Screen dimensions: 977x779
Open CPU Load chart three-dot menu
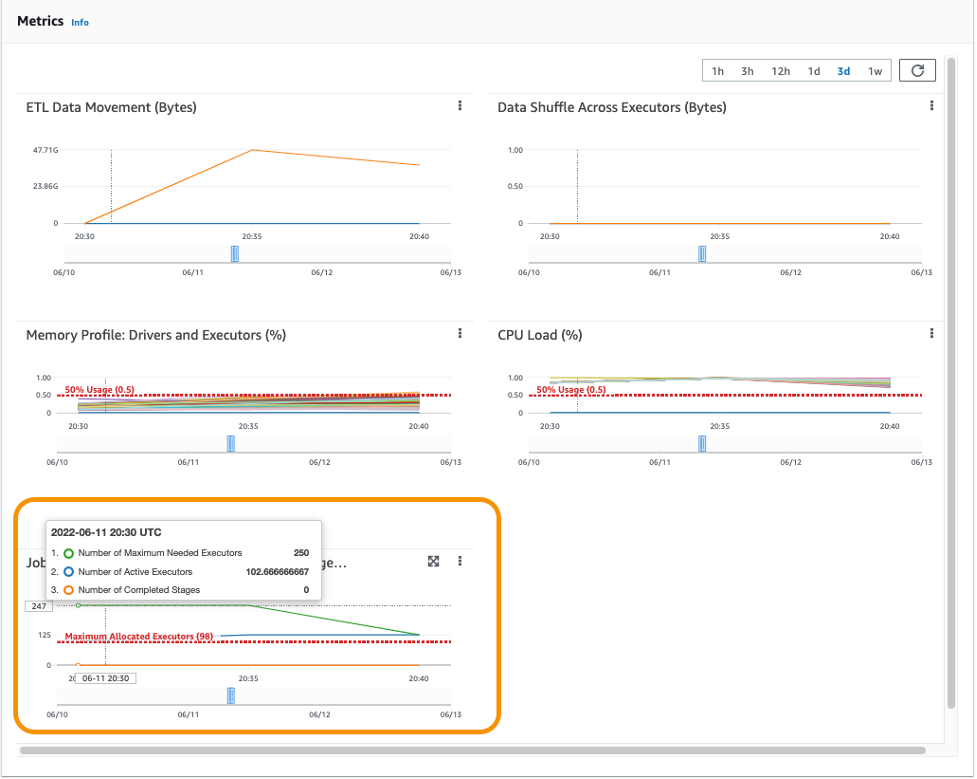click(932, 333)
